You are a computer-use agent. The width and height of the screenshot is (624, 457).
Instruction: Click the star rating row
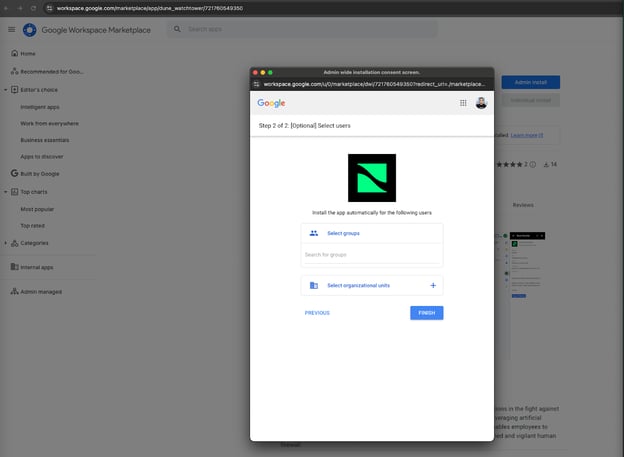pos(511,164)
